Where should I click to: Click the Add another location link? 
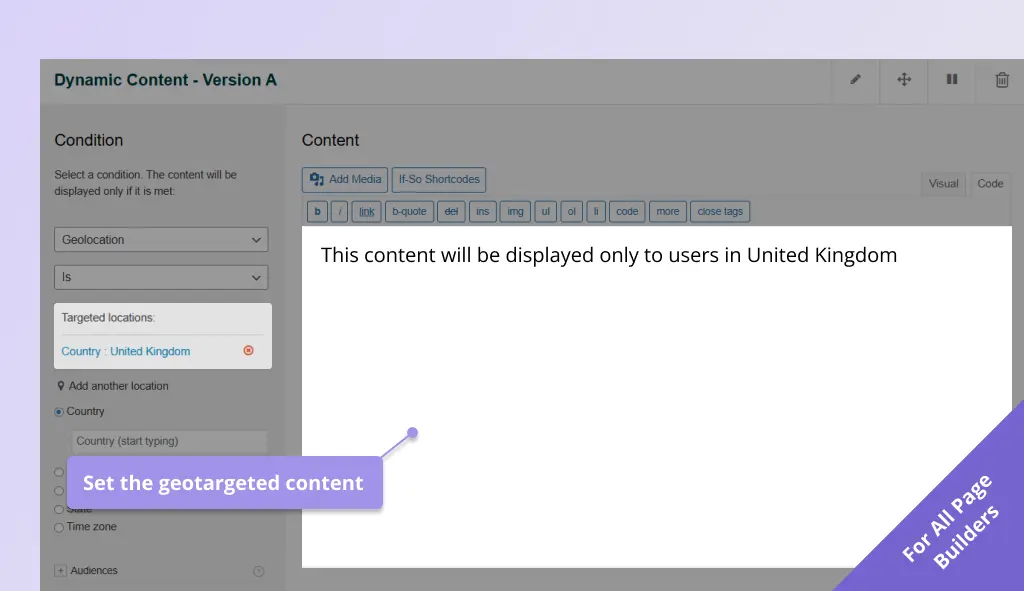point(119,385)
